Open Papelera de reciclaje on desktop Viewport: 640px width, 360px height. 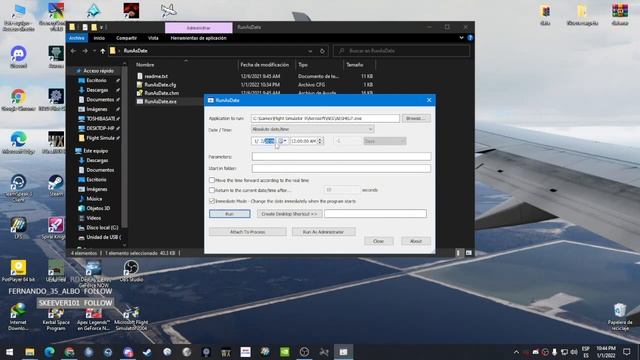(620, 317)
